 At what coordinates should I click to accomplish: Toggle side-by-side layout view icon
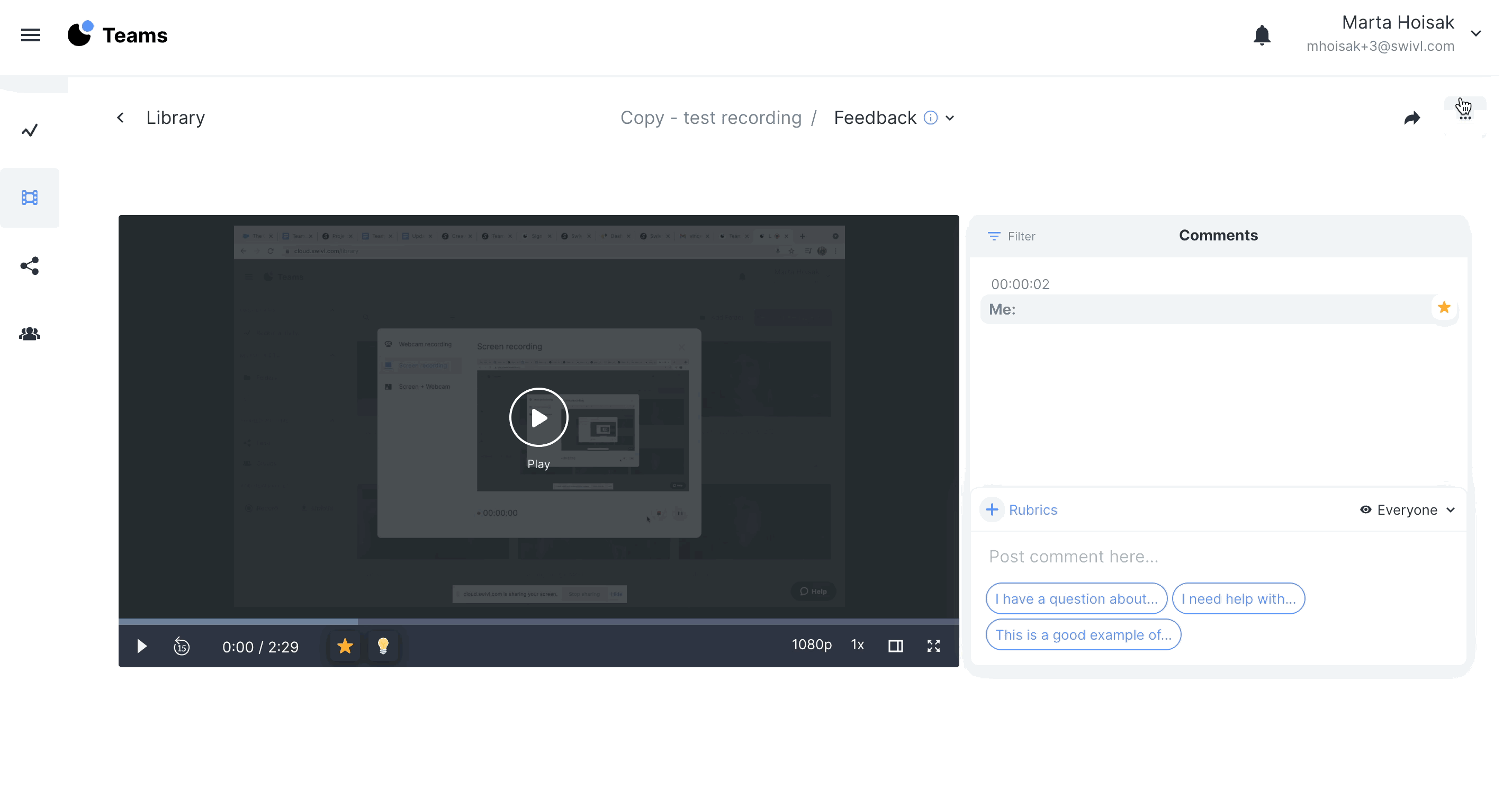pos(896,647)
